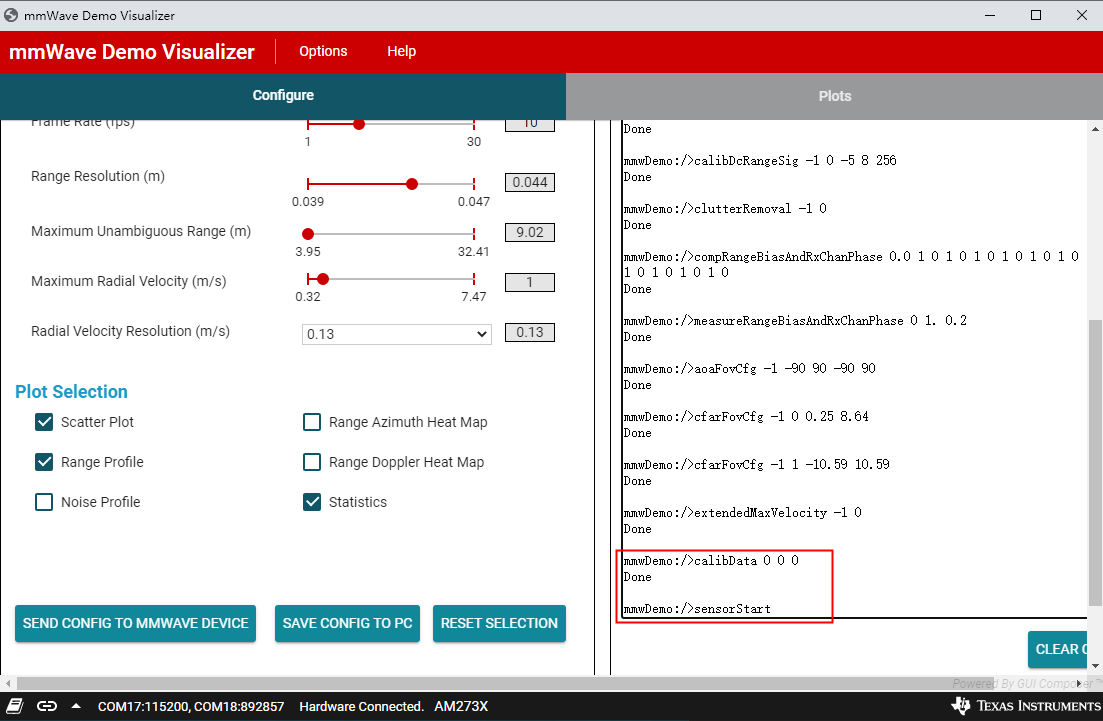Click Send Config to mmWave Device button

(135, 623)
